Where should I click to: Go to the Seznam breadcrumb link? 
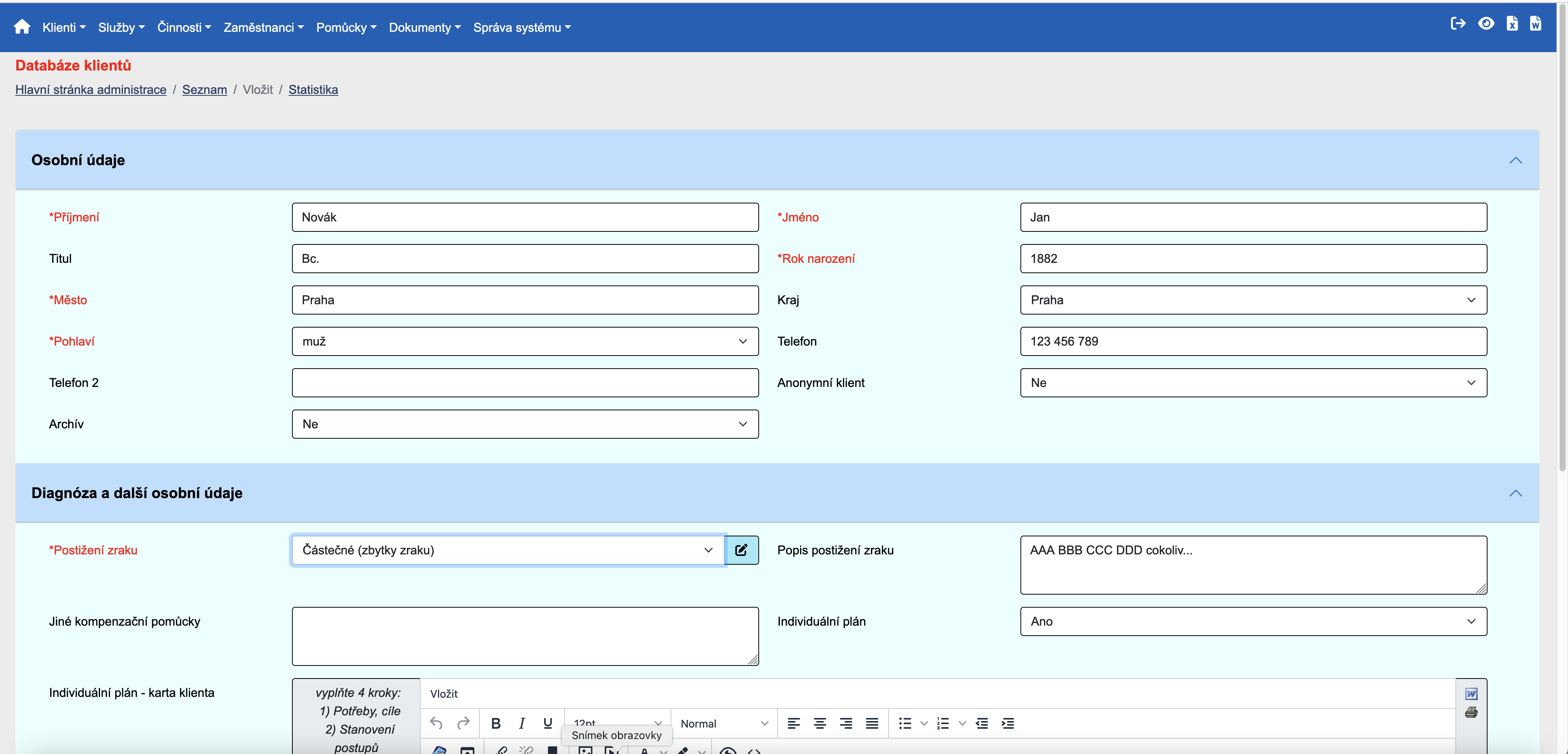[205, 89]
